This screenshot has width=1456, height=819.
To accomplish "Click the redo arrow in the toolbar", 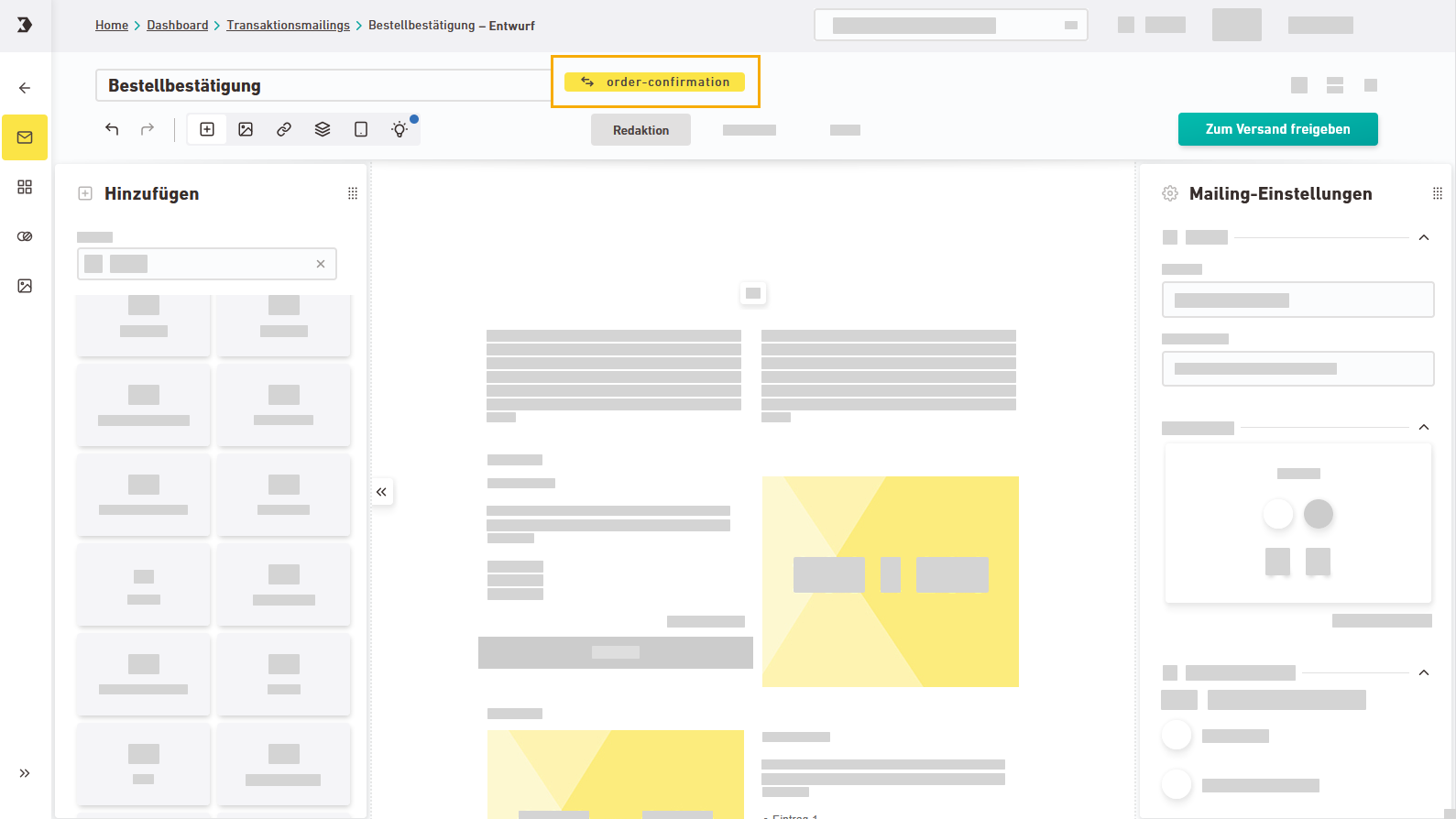I will [148, 129].
